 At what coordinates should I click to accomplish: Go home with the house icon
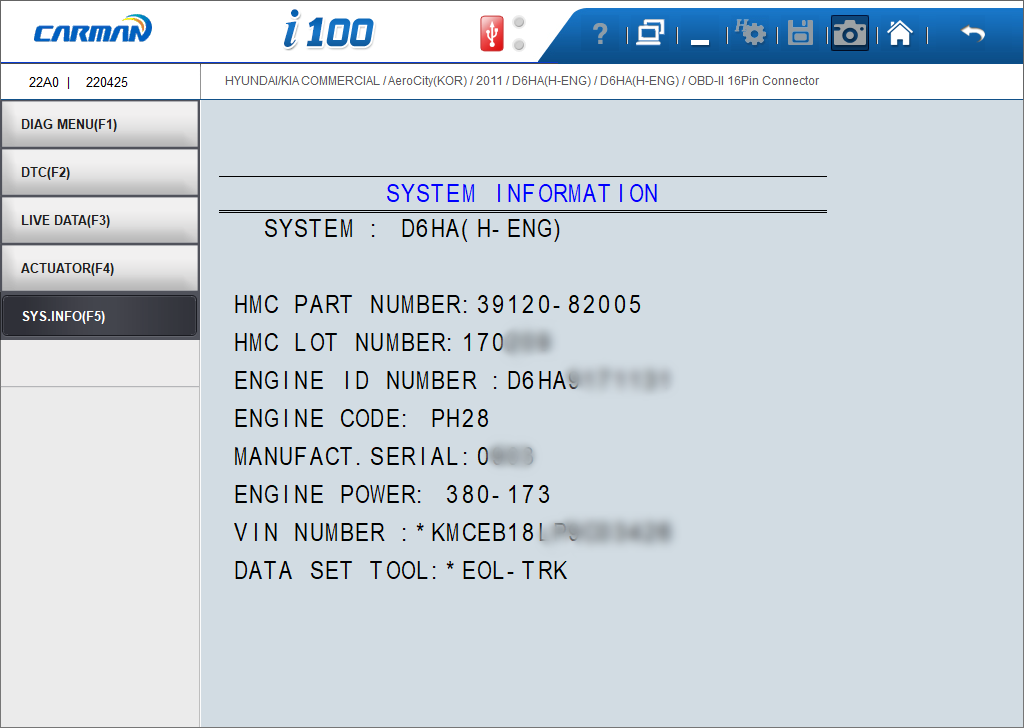pyautogui.click(x=900, y=33)
